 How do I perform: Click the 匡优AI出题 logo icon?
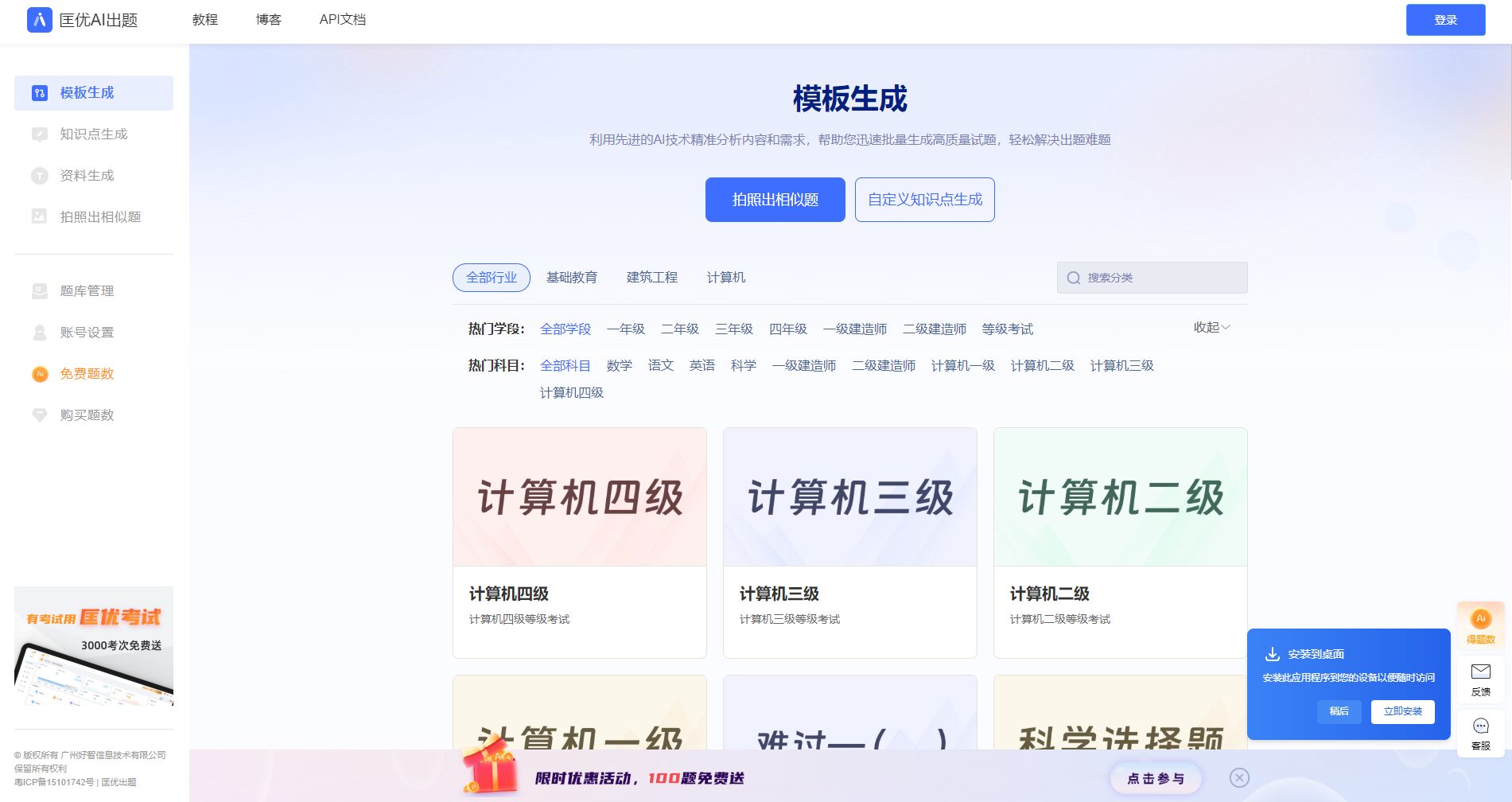[x=39, y=20]
